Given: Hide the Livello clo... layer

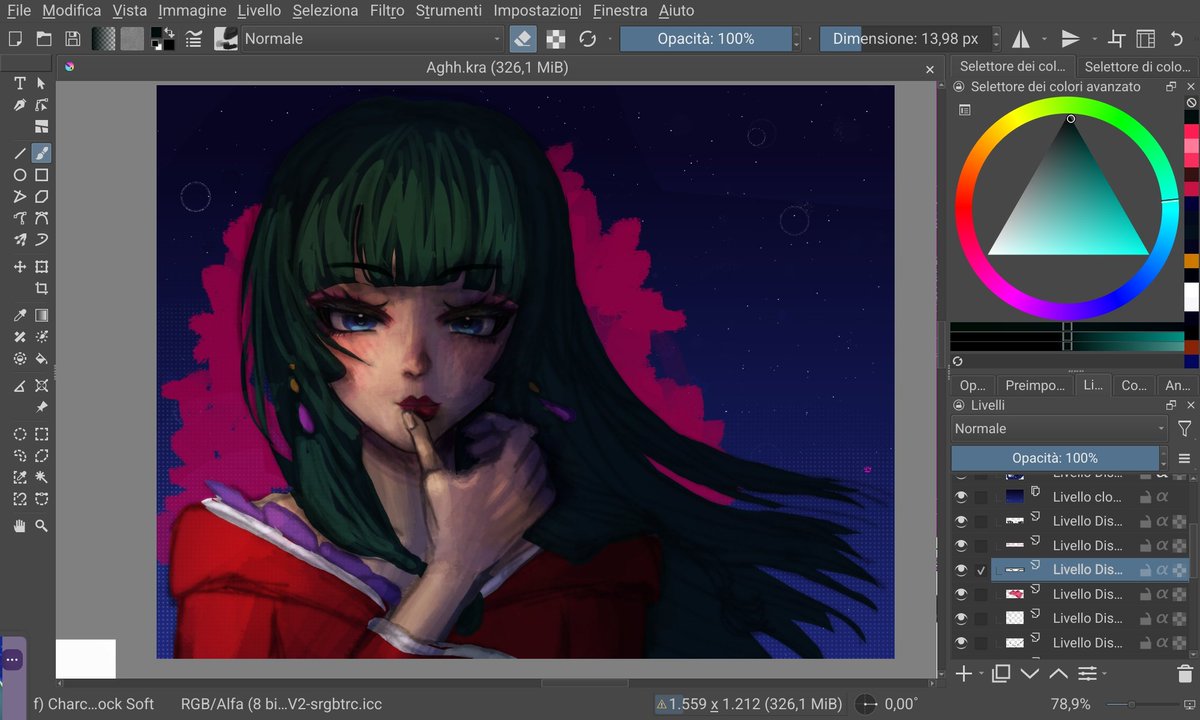Looking at the screenshot, I should (x=961, y=497).
